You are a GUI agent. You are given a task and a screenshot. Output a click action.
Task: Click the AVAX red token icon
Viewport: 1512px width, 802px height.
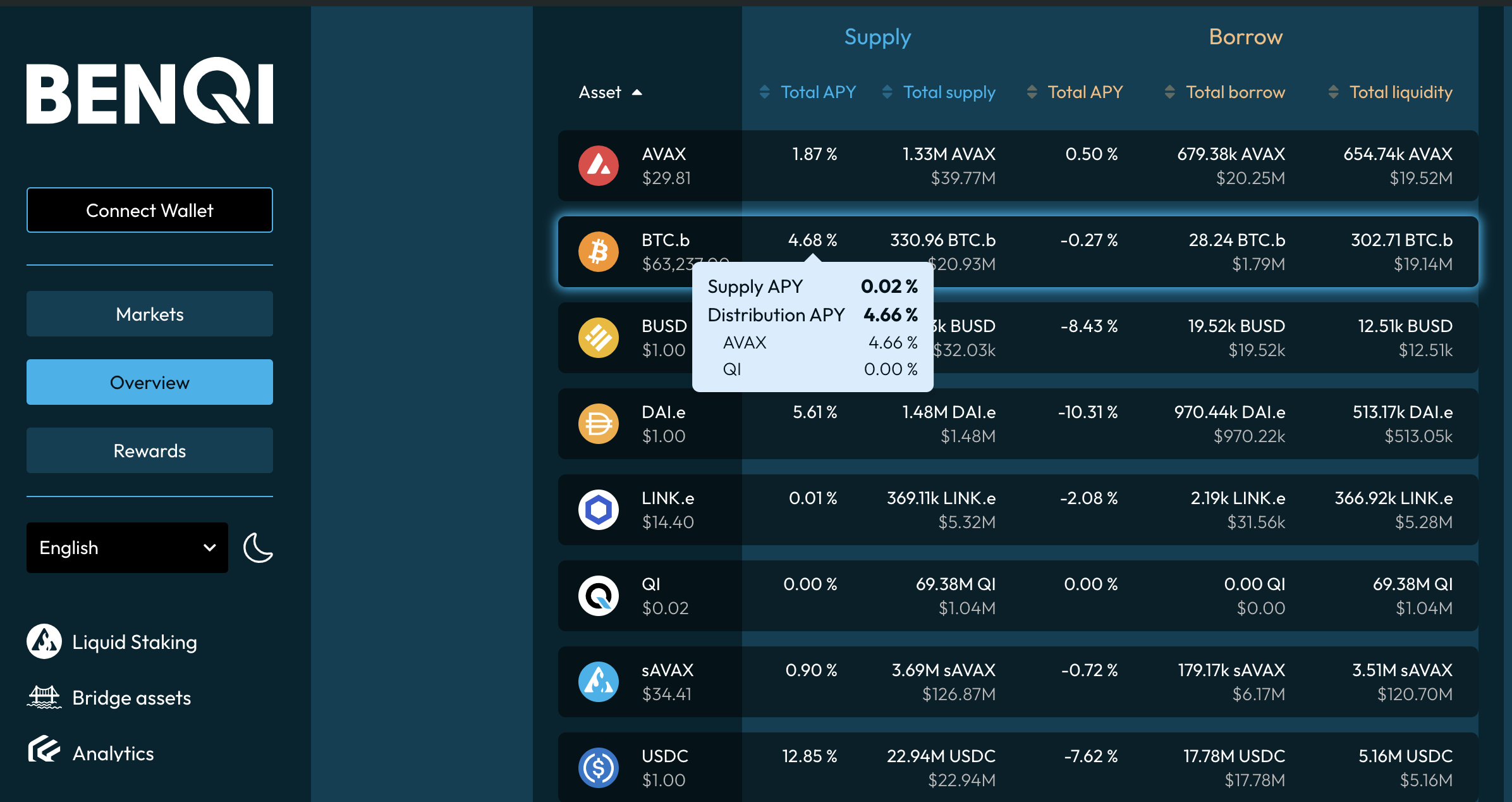click(x=598, y=166)
